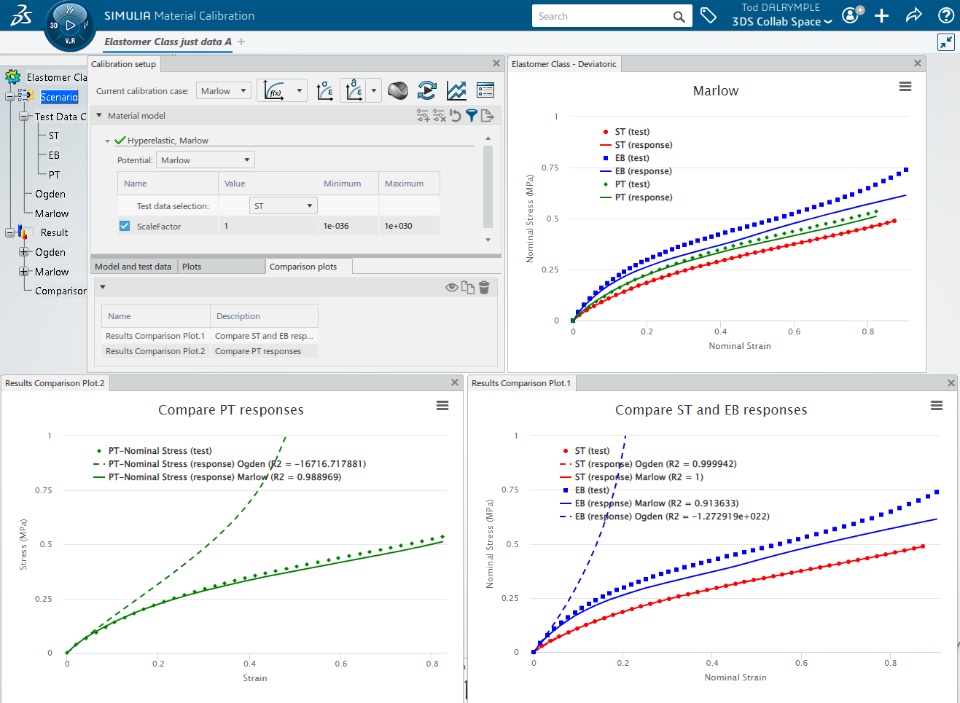The image size is (960, 703).
Task: Click the gray material sphere icon
Action: pos(398,91)
